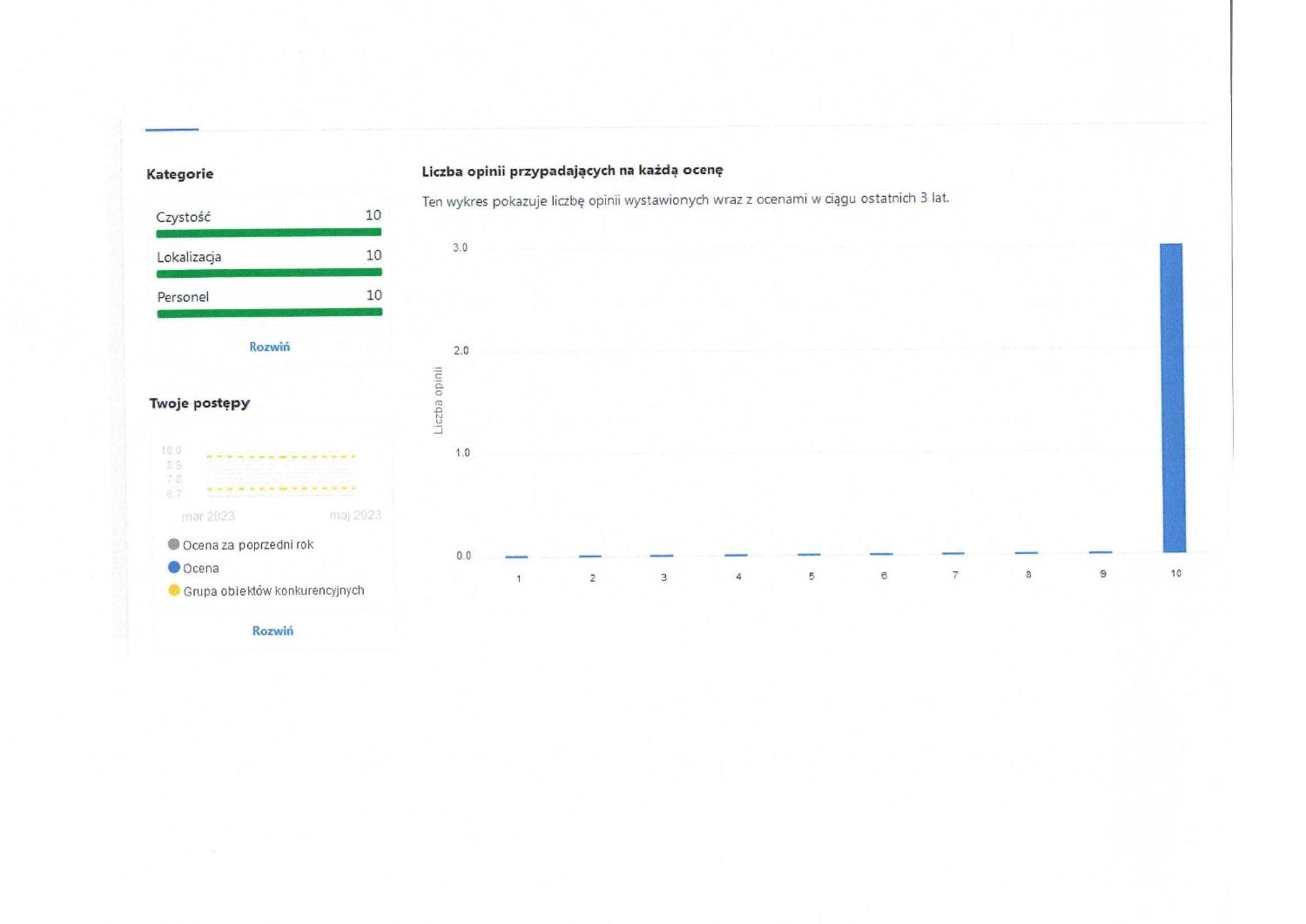Click the maj 2023 date label
The height and width of the screenshot is (924, 1306).
(355, 515)
